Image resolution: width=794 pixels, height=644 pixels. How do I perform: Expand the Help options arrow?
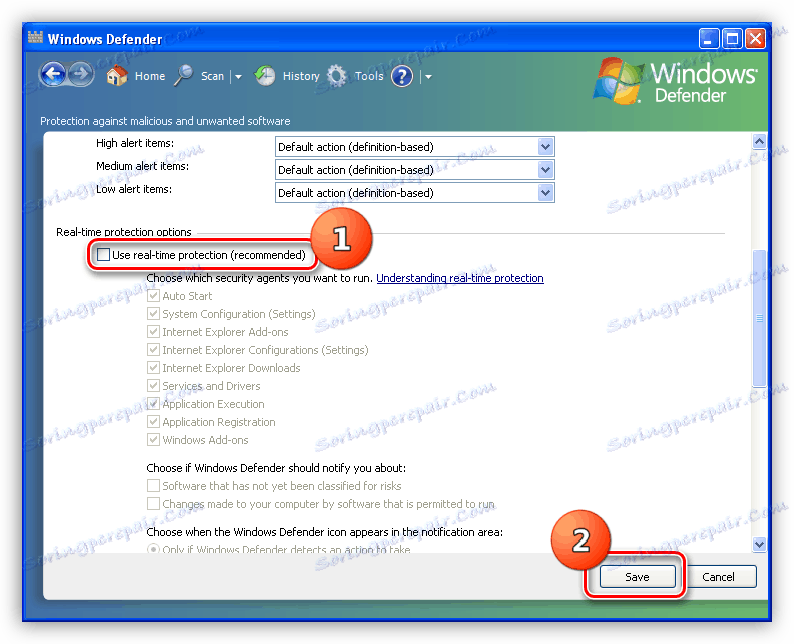(x=428, y=77)
